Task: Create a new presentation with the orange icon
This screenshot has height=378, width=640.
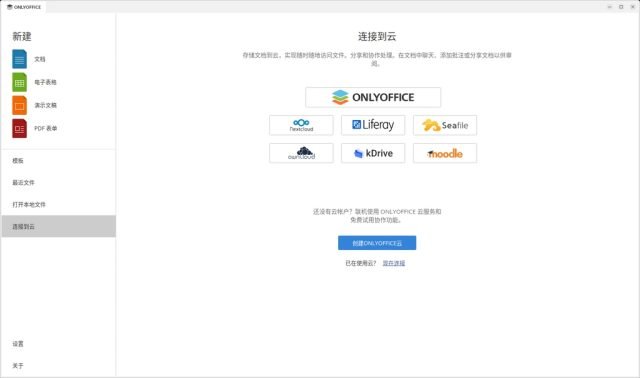Action: (20, 105)
